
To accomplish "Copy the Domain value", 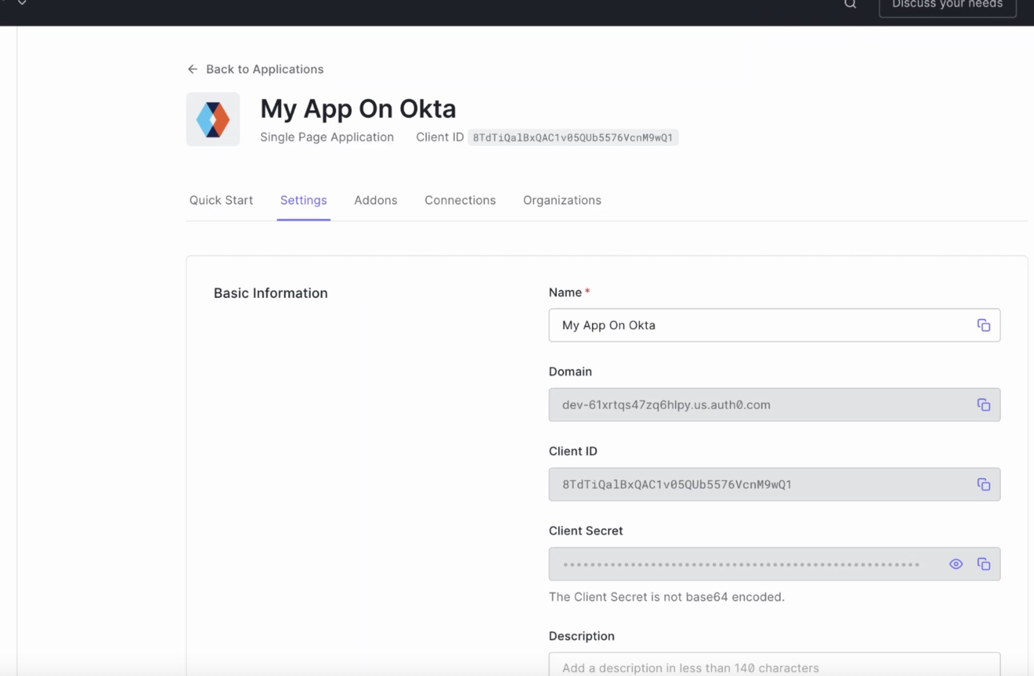I will coord(983,405).
